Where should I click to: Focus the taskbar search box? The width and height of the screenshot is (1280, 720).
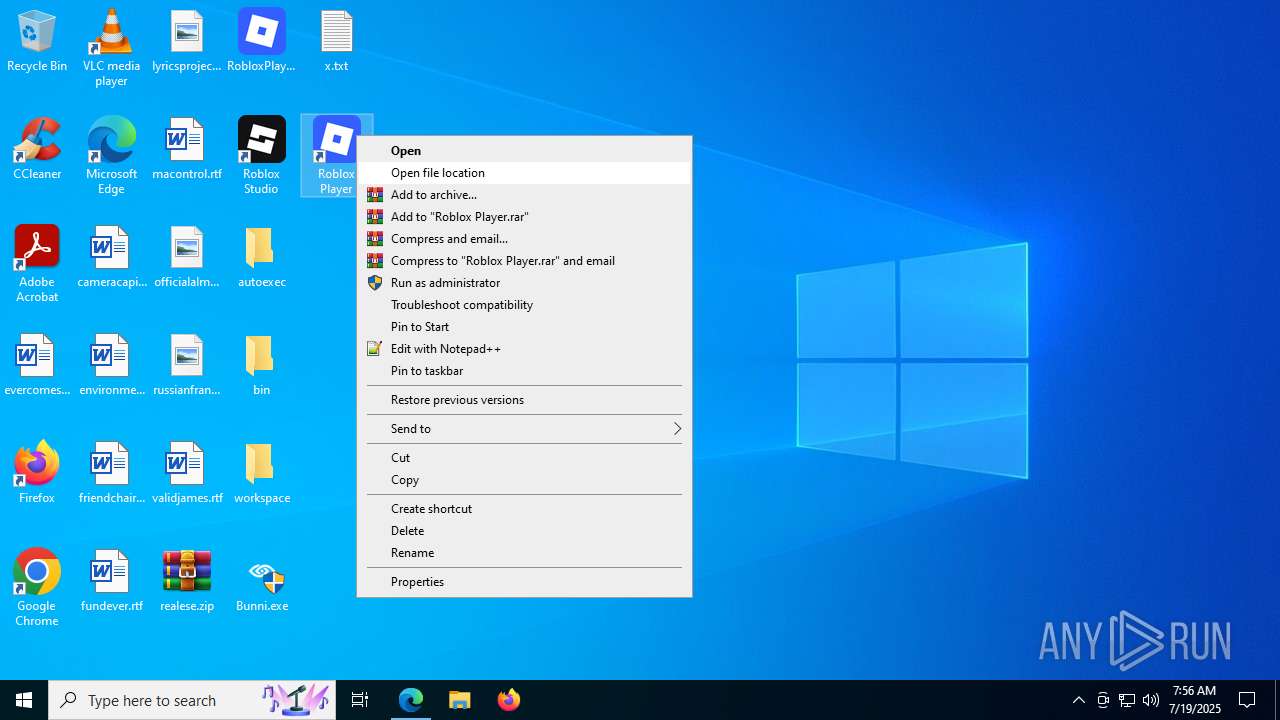[x=192, y=700]
